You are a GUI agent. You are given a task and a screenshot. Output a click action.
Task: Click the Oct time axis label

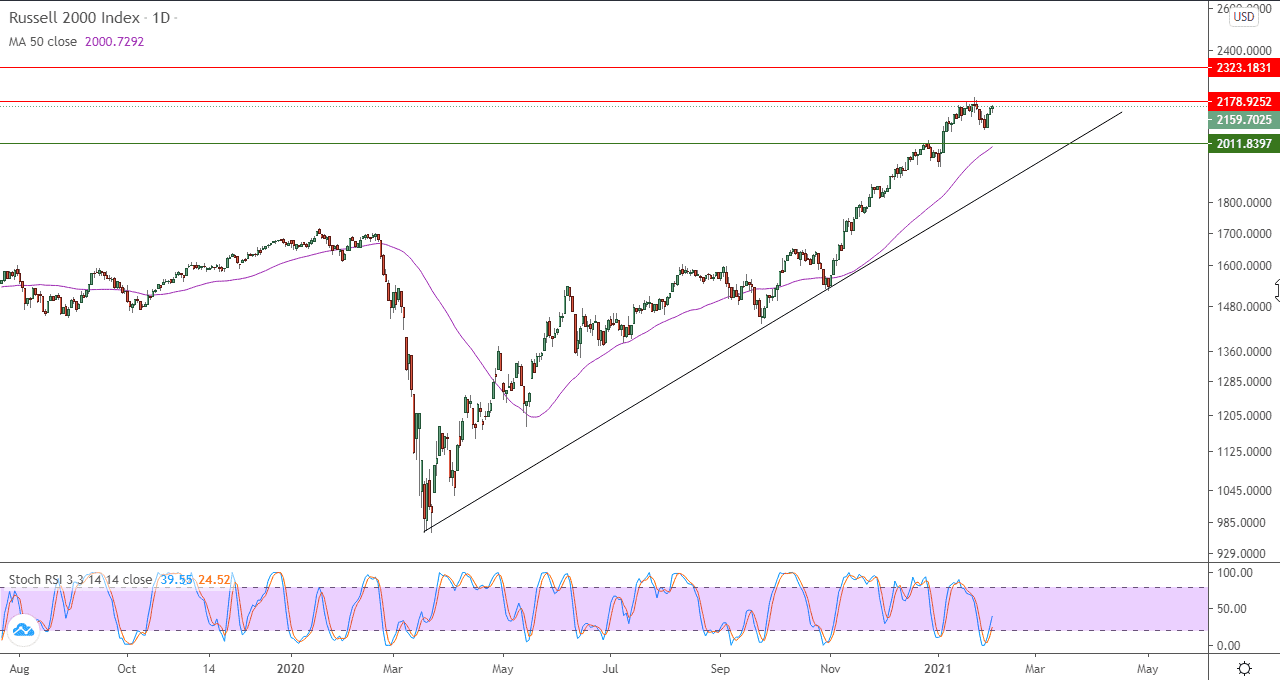[127, 667]
